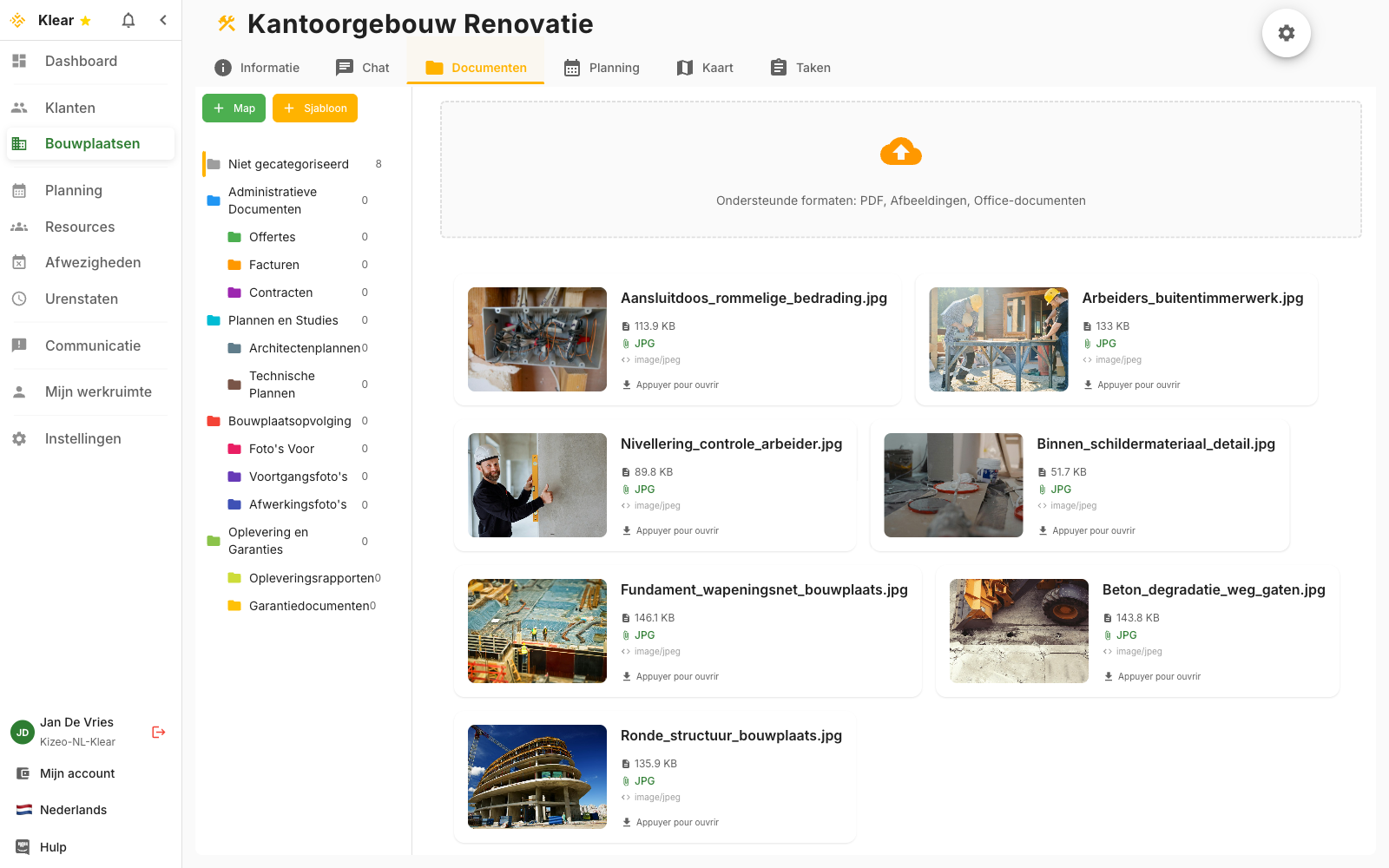Click the orange Sjabloon button
This screenshot has width=1389, height=868.
[x=314, y=108]
